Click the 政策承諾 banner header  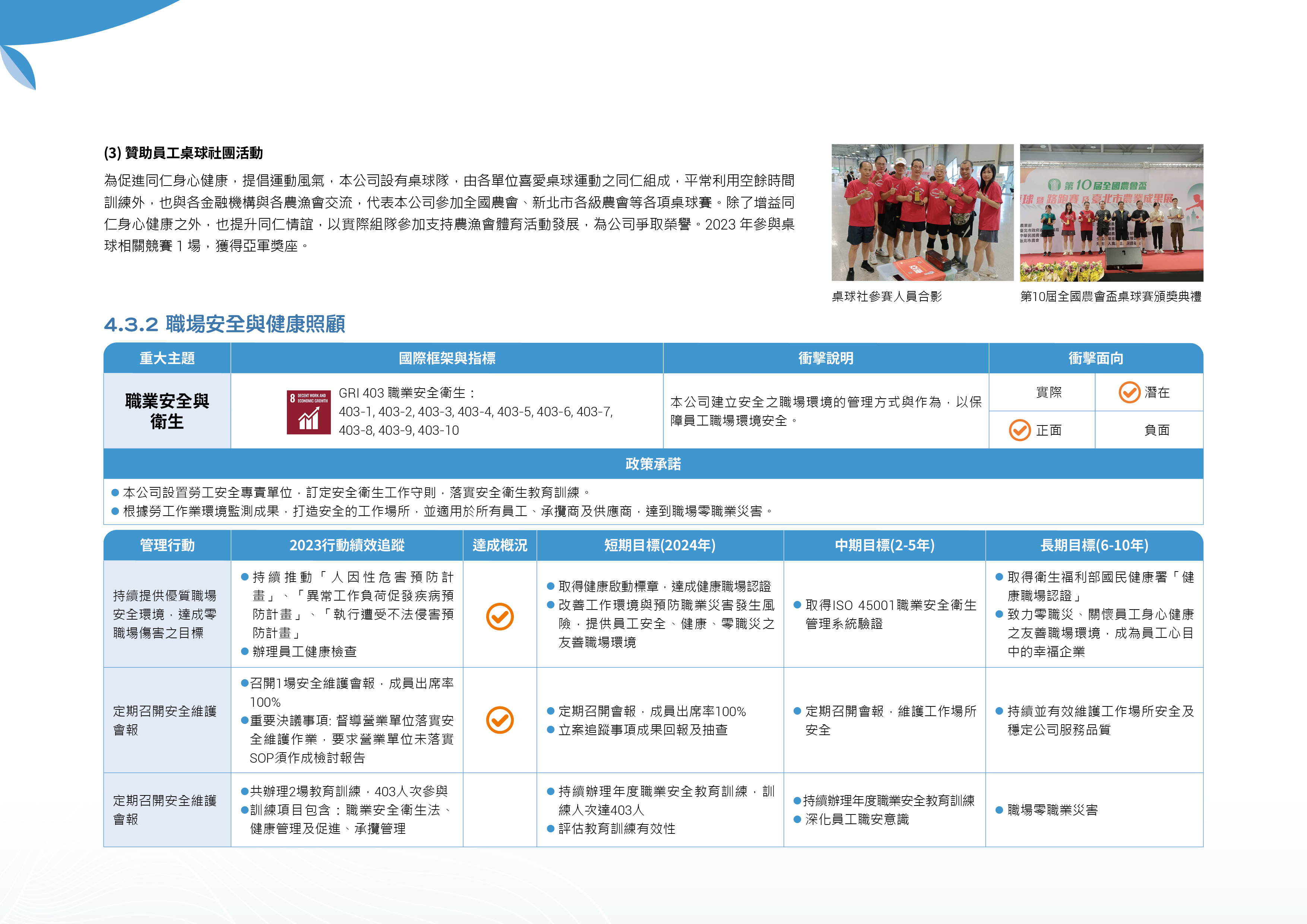pyautogui.click(x=653, y=463)
